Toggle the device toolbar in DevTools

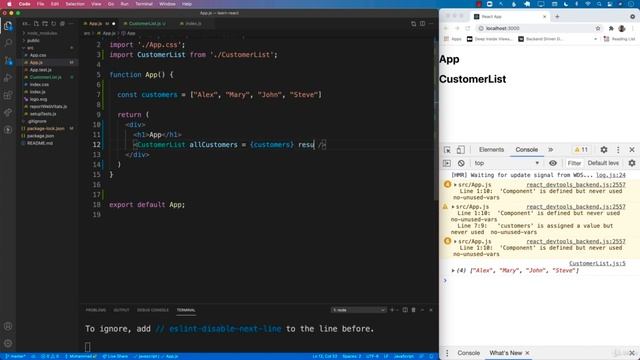[x=460, y=150]
